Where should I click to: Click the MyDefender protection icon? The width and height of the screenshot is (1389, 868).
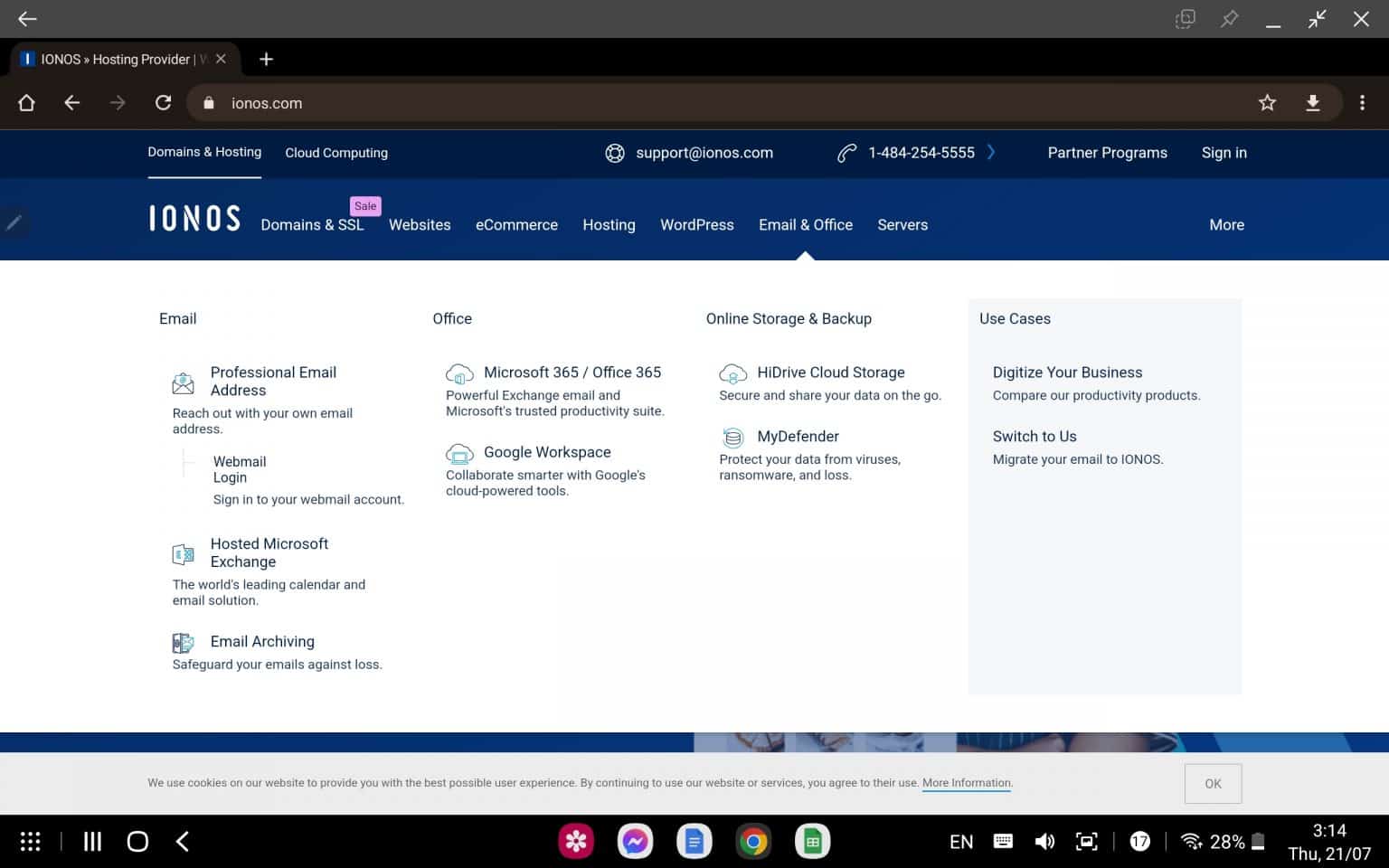(732, 437)
